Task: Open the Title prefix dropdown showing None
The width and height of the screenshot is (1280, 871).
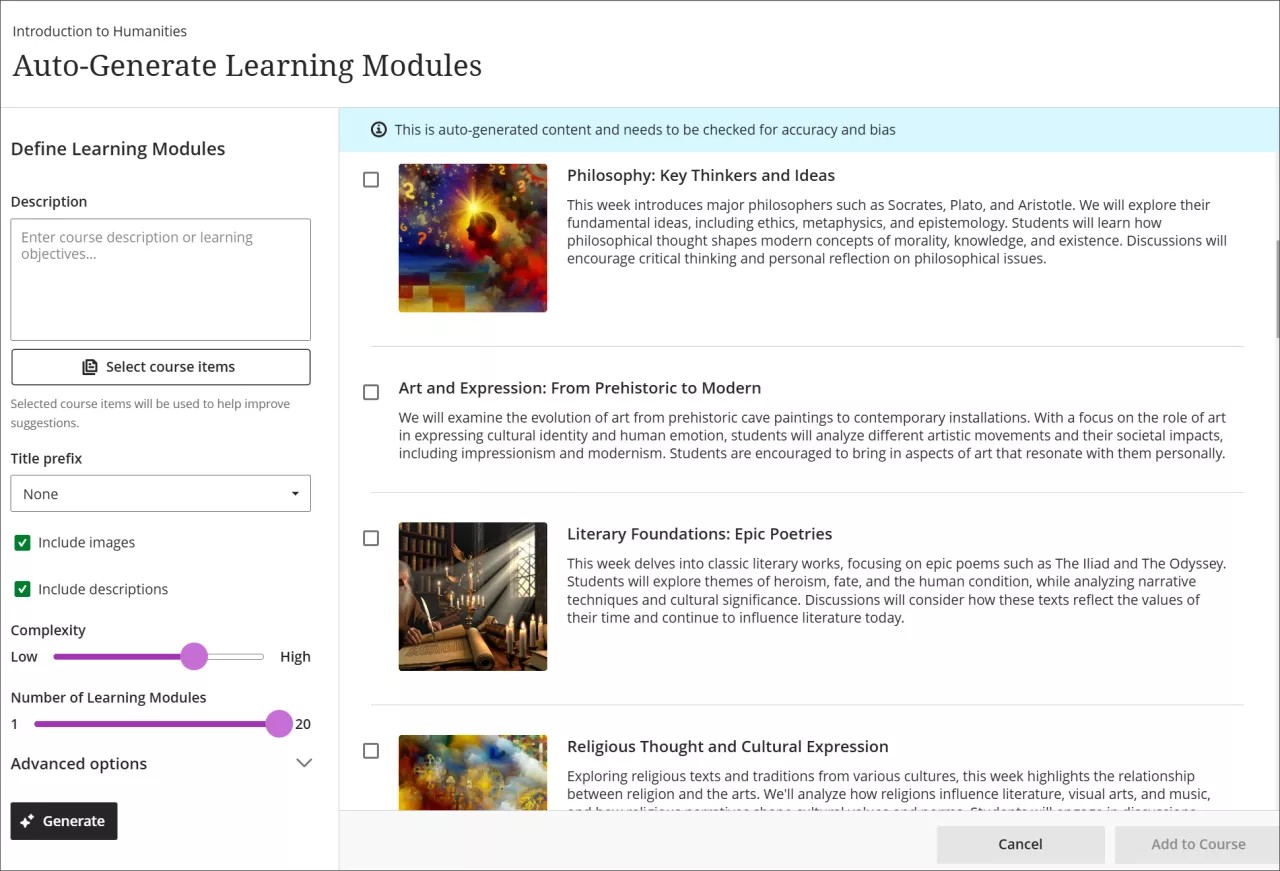Action: coord(160,493)
